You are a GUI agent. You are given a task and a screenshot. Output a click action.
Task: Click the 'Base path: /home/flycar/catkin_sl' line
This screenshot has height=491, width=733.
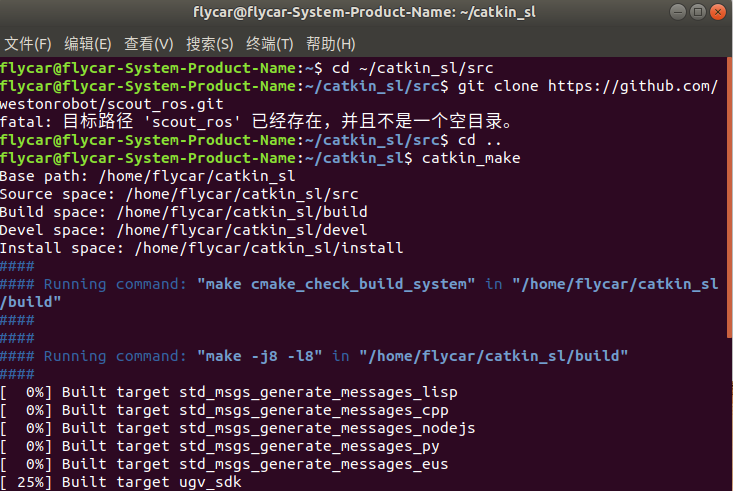pyautogui.click(x=132, y=176)
